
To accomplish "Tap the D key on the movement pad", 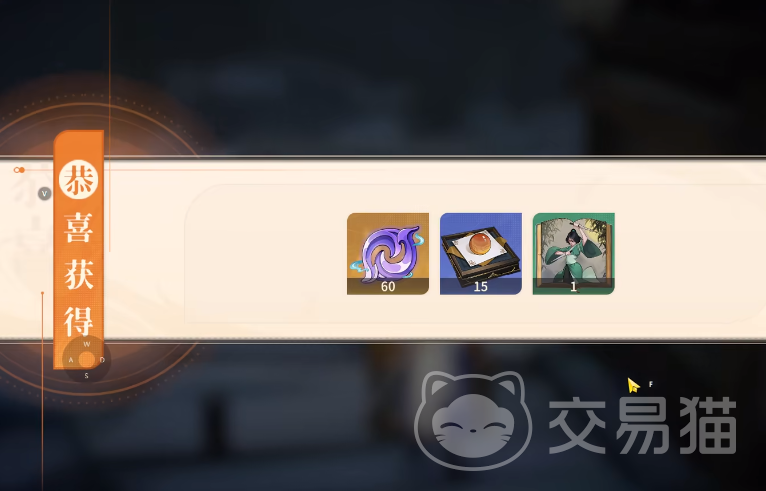I will (102, 360).
